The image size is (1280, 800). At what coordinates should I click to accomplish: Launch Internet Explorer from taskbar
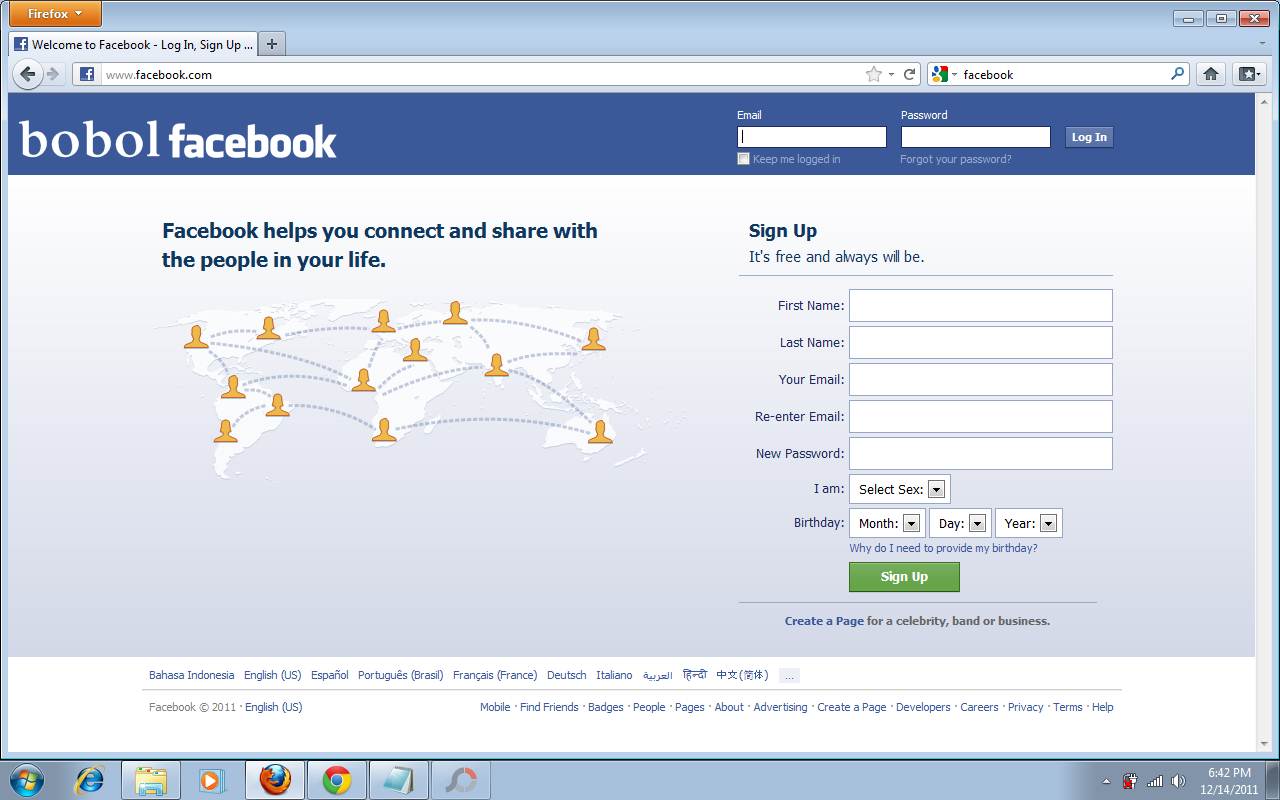[90, 780]
